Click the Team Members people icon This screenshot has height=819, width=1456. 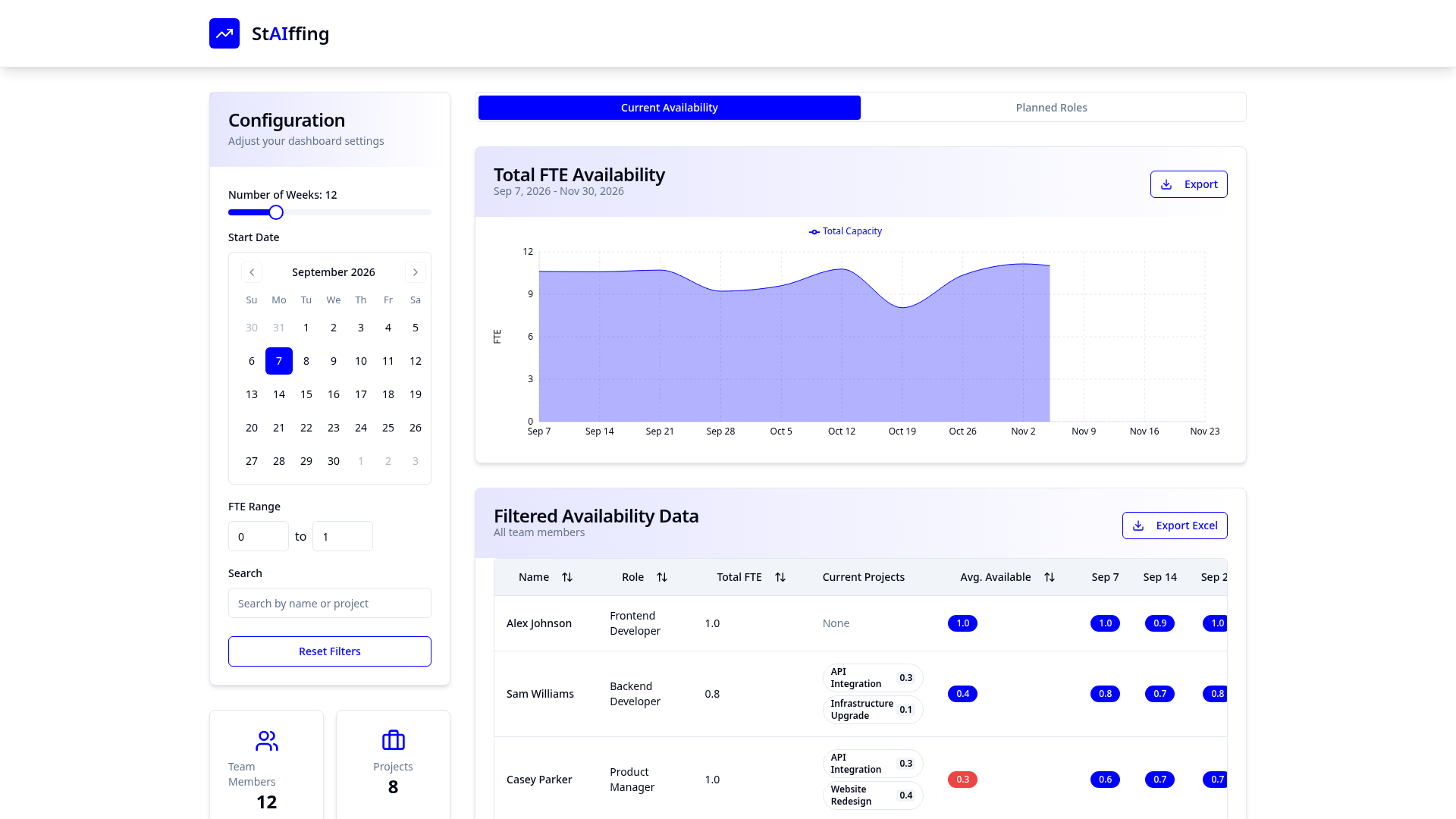tap(267, 740)
